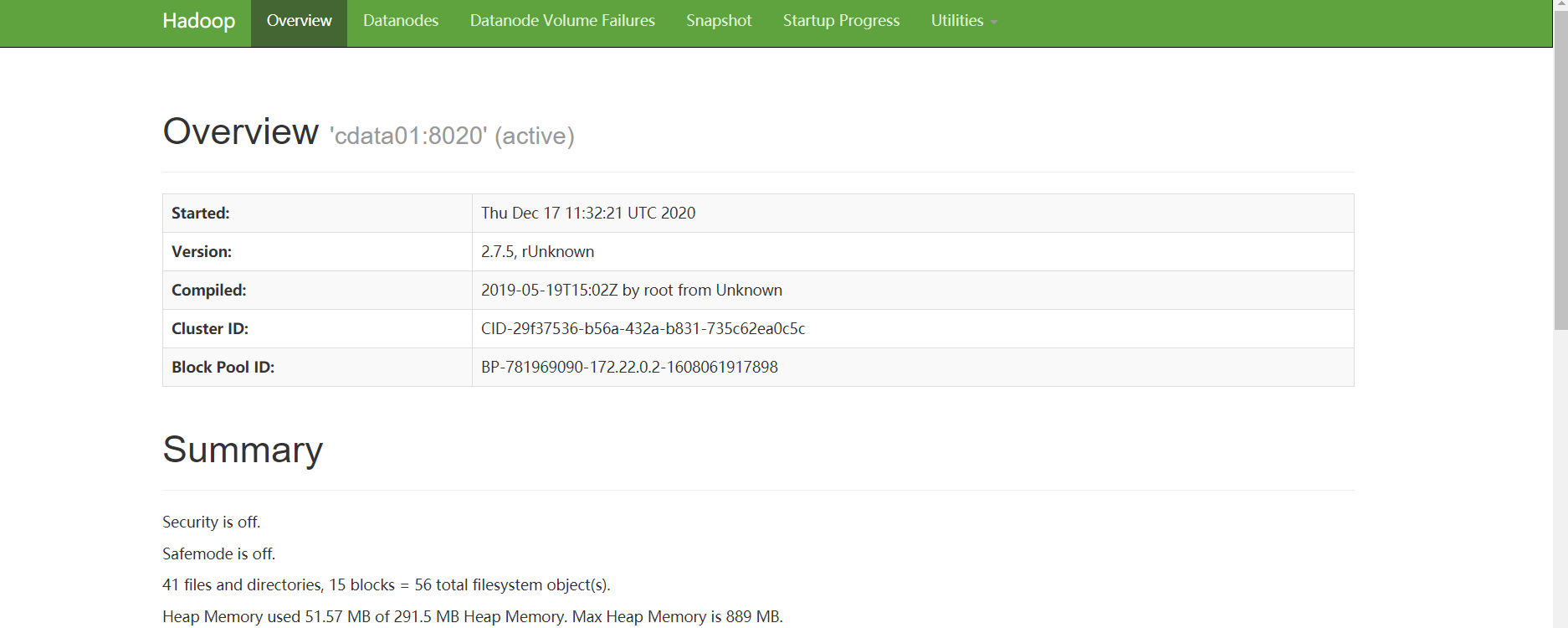Screen dimensions: 1568x628
Task: Go to the Snapshot tab
Action: (x=719, y=23)
